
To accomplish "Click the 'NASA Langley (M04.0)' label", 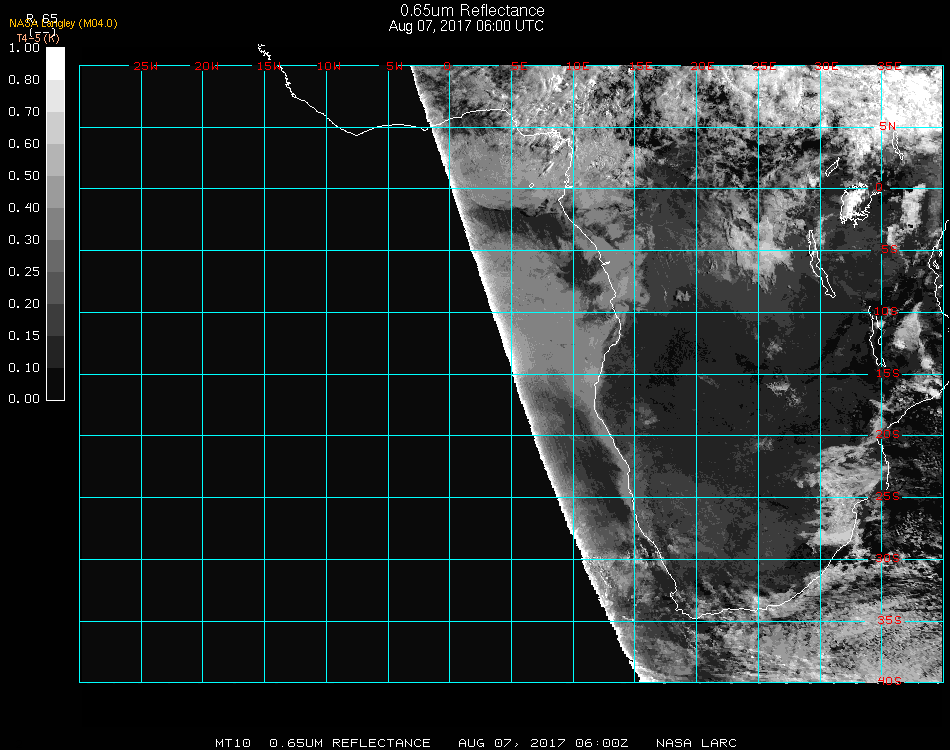I will (63, 24).
